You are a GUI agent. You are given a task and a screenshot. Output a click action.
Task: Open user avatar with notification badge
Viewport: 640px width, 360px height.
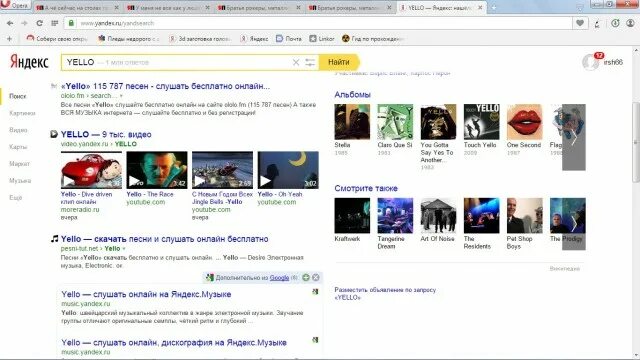(591, 62)
